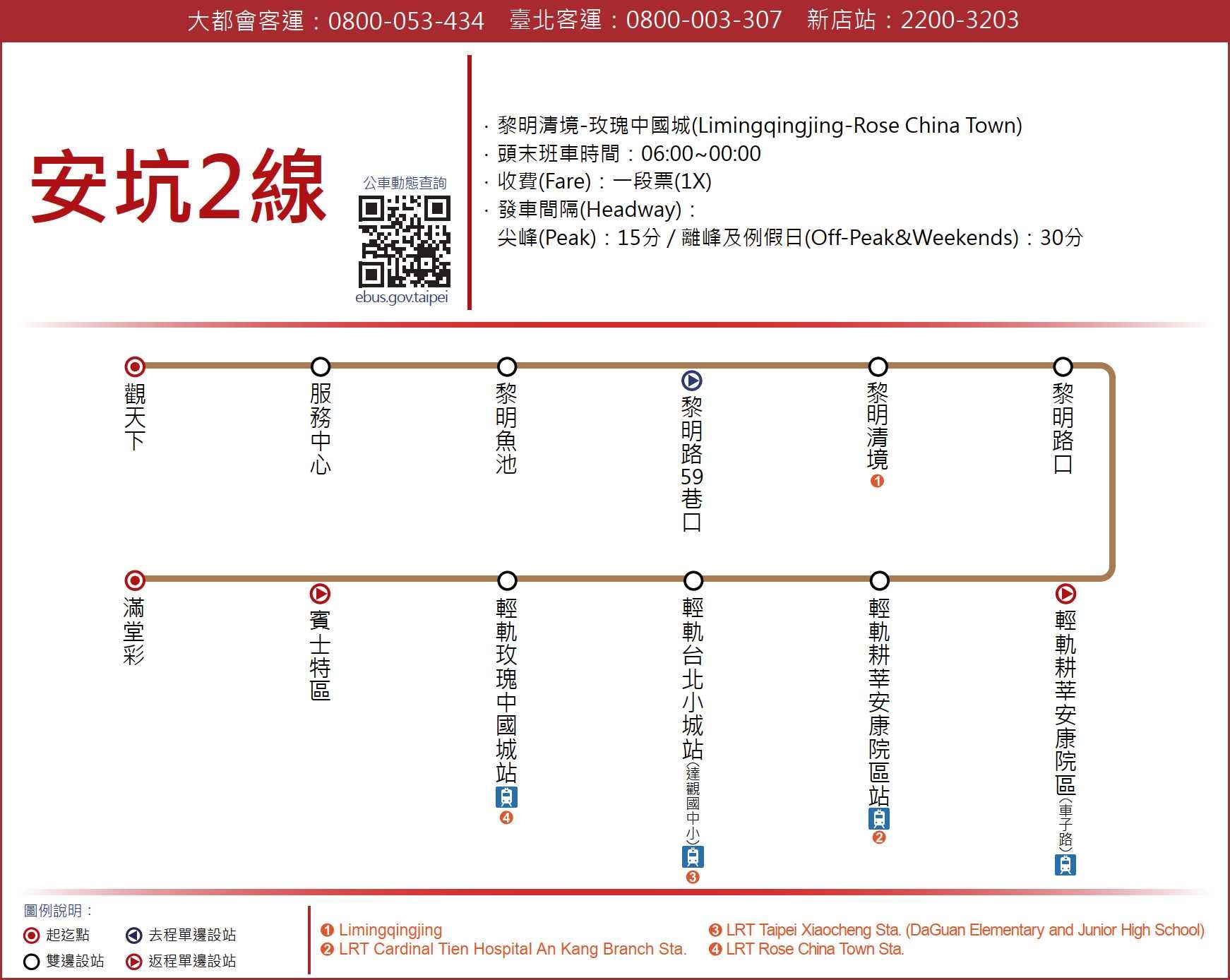The image size is (1230, 980).
Task: Click the 雙邊設站 legend circle
Action: pyautogui.click(x=31, y=962)
